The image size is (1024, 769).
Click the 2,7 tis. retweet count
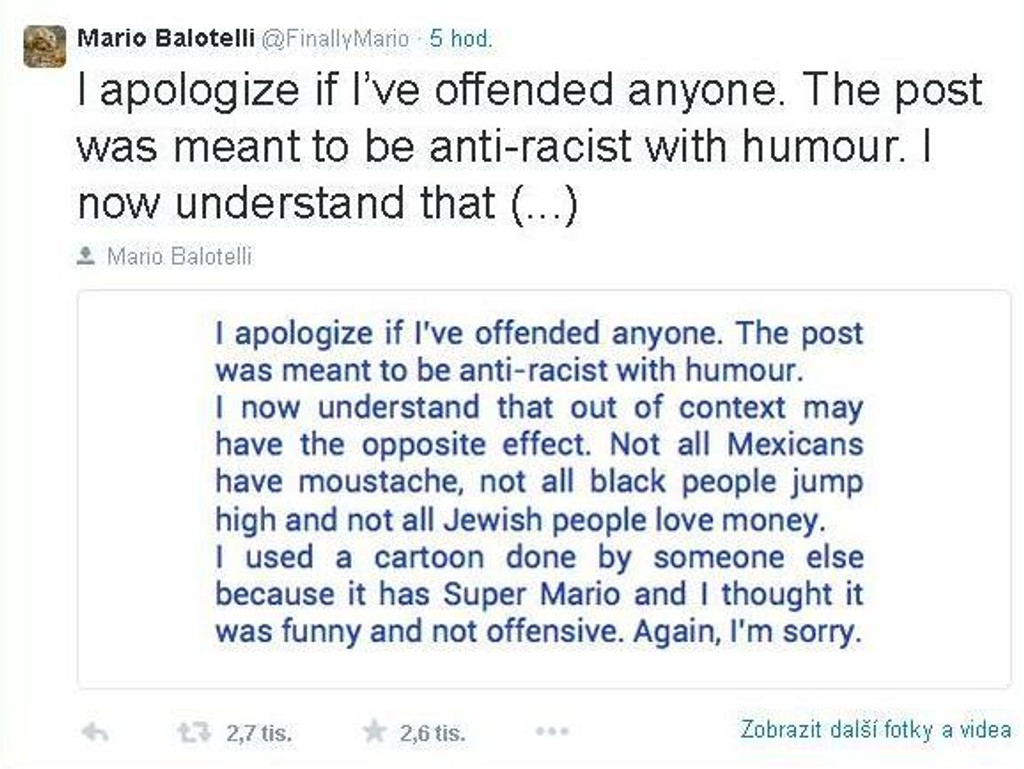tap(259, 734)
